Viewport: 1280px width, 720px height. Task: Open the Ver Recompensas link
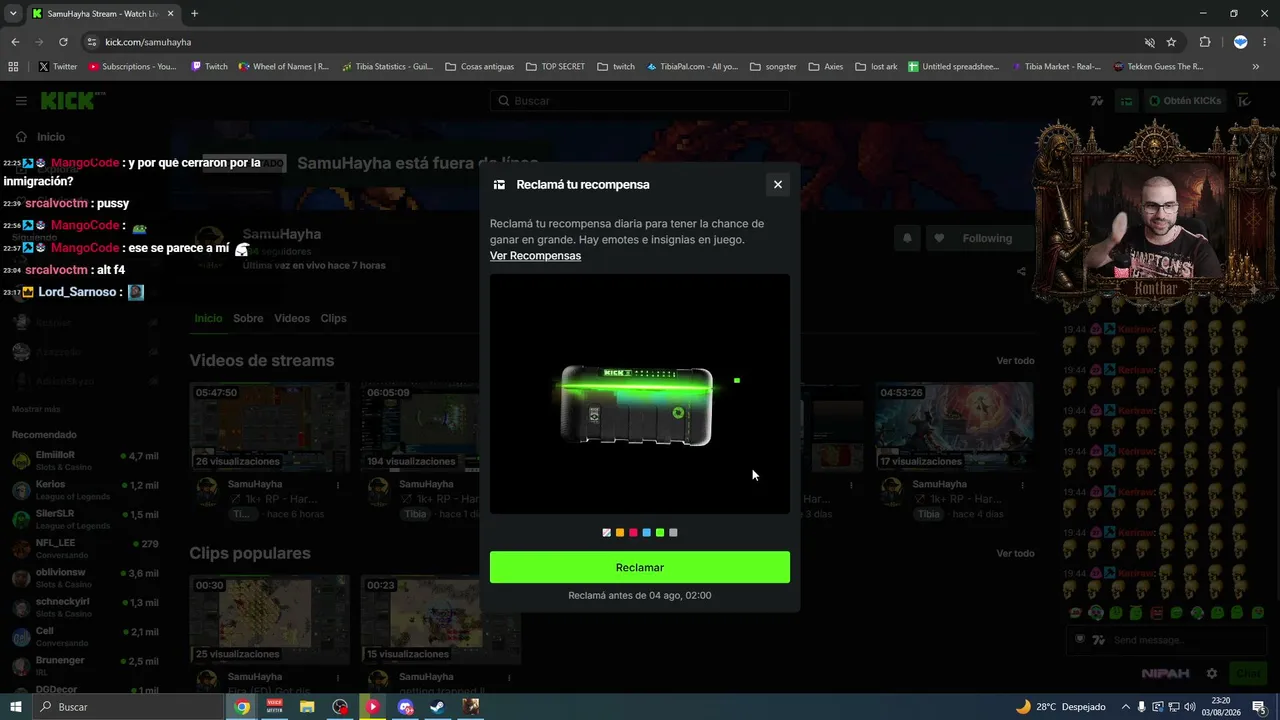click(x=535, y=256)
